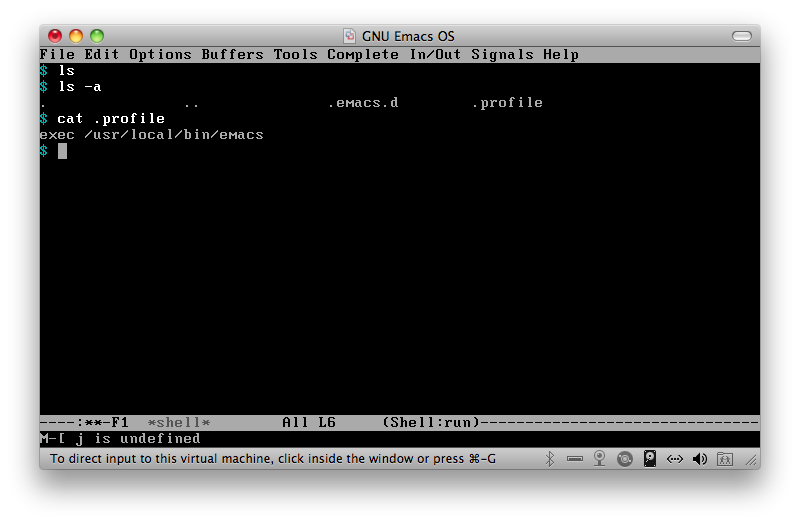Open the Complete menu
This screenshot has width=800, height=524.
pos(363,54)
